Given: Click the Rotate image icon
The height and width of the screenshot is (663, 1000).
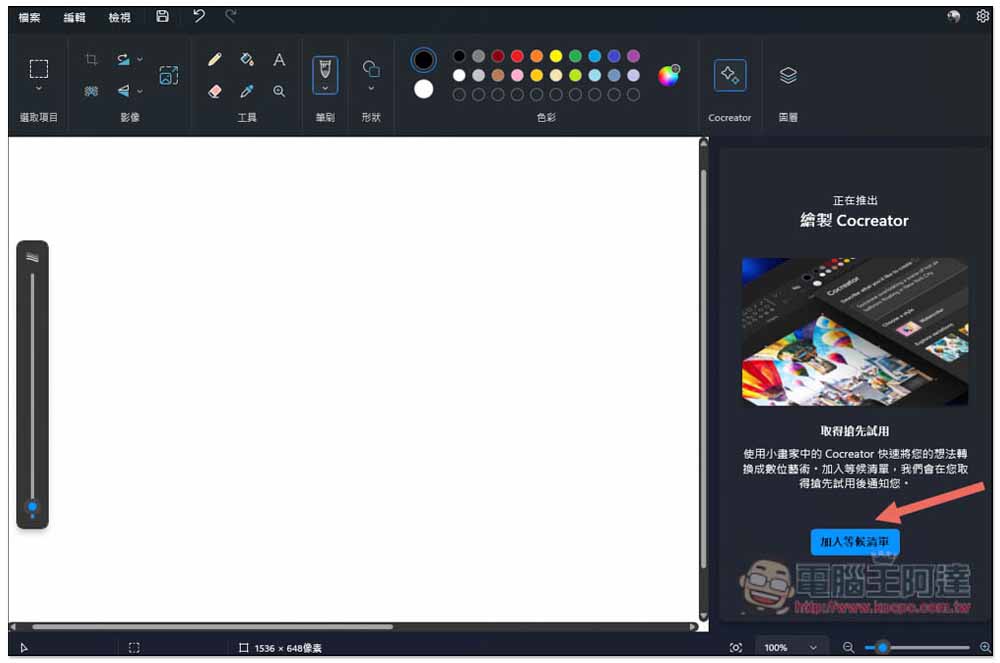Looking at the screenshot, I should point(123,60).
